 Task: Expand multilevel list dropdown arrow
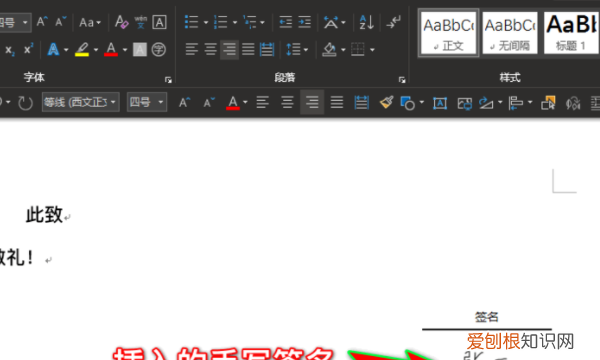pyautogui.click(x=262, y=23)
